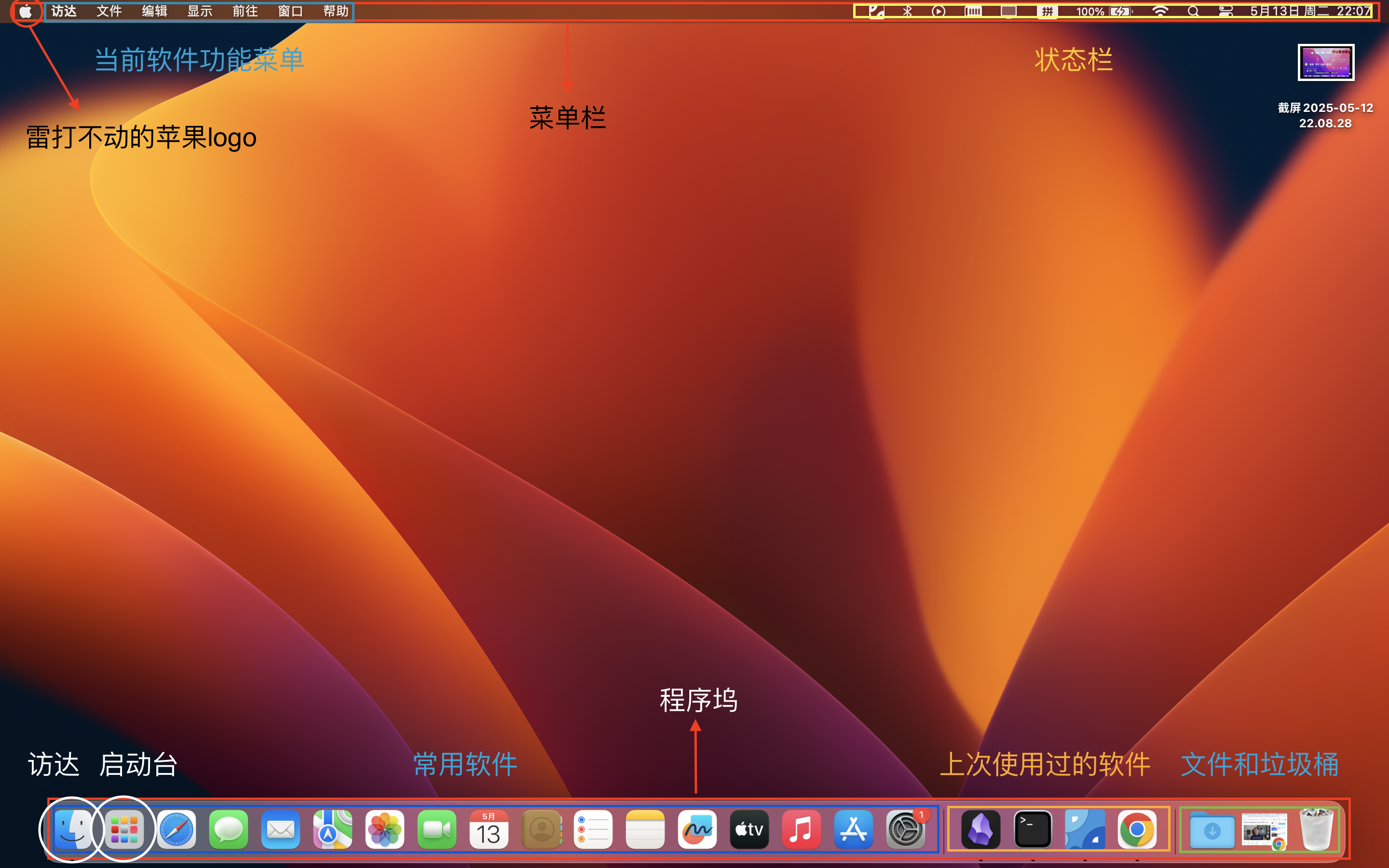1389x868 pixels.
Task: Open Calendar showing 13 in Dock
Action: 489,829
